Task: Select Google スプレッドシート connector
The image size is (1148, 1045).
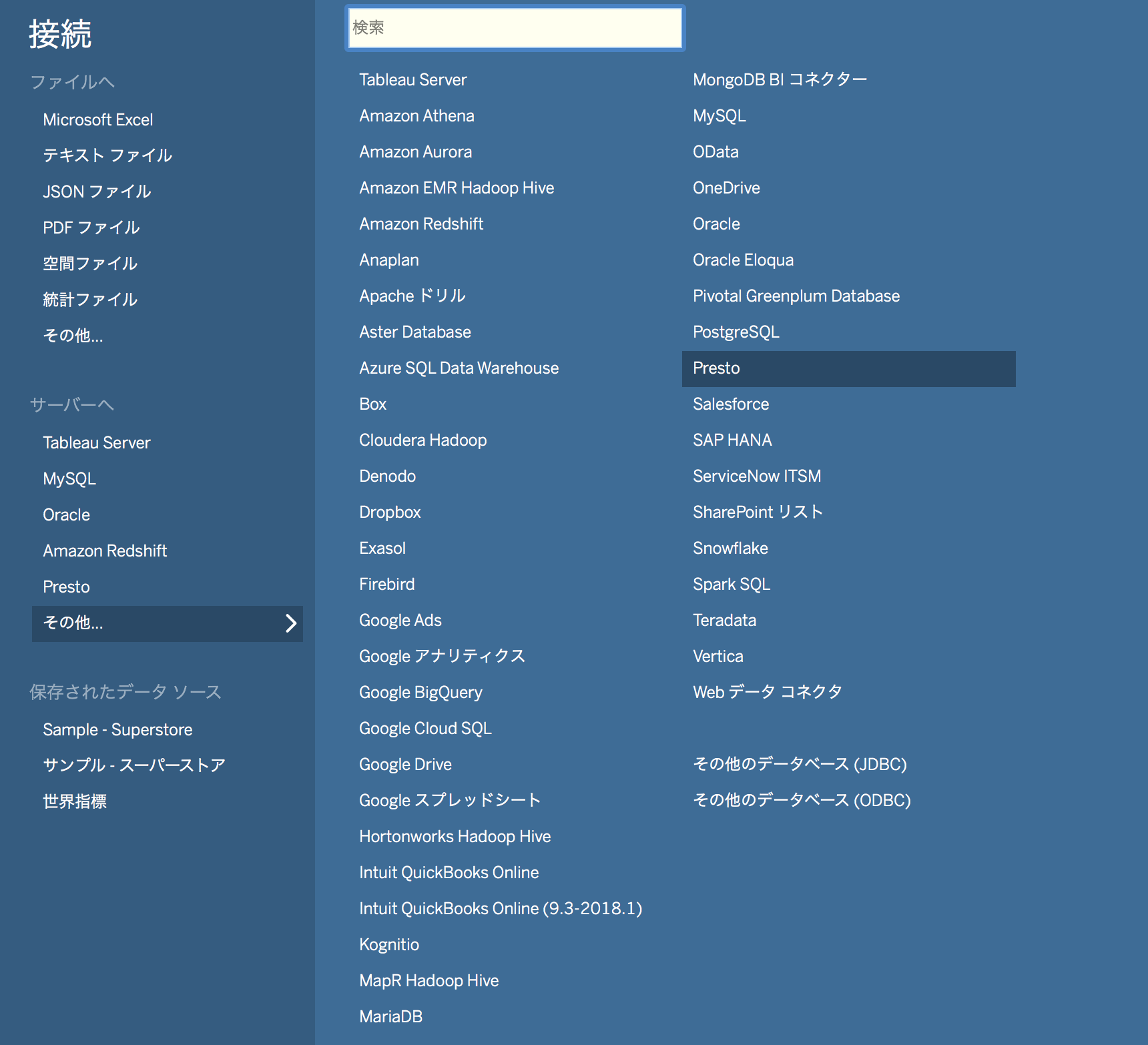Action: 450,801
